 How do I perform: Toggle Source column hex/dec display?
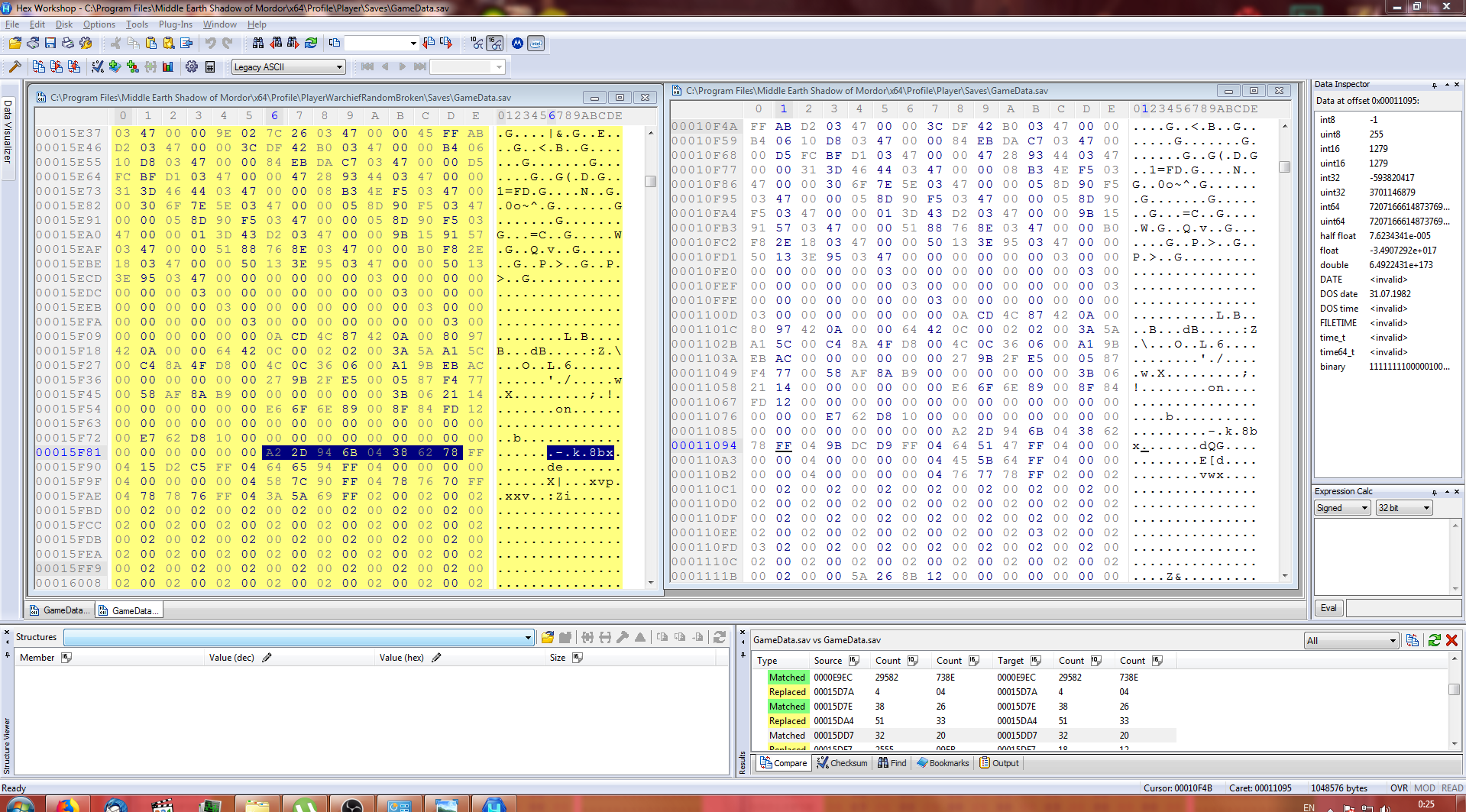(854, 661)
